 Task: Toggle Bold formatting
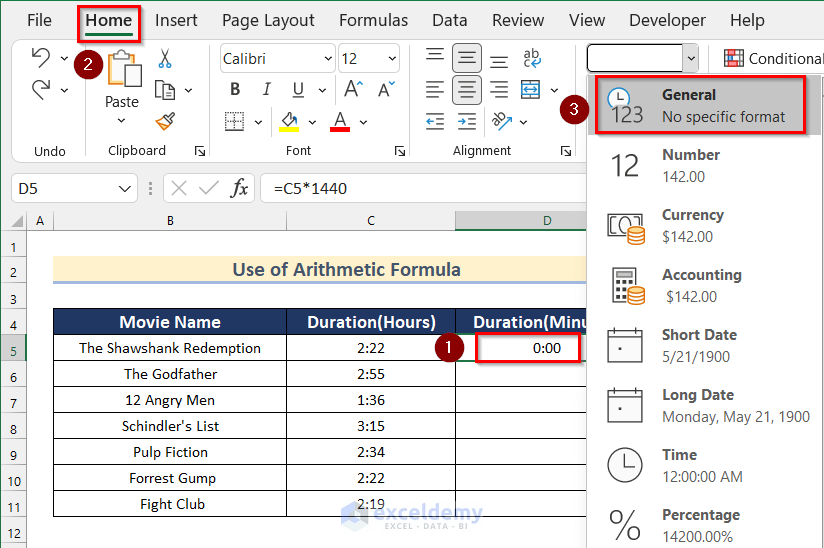(235, 89)
